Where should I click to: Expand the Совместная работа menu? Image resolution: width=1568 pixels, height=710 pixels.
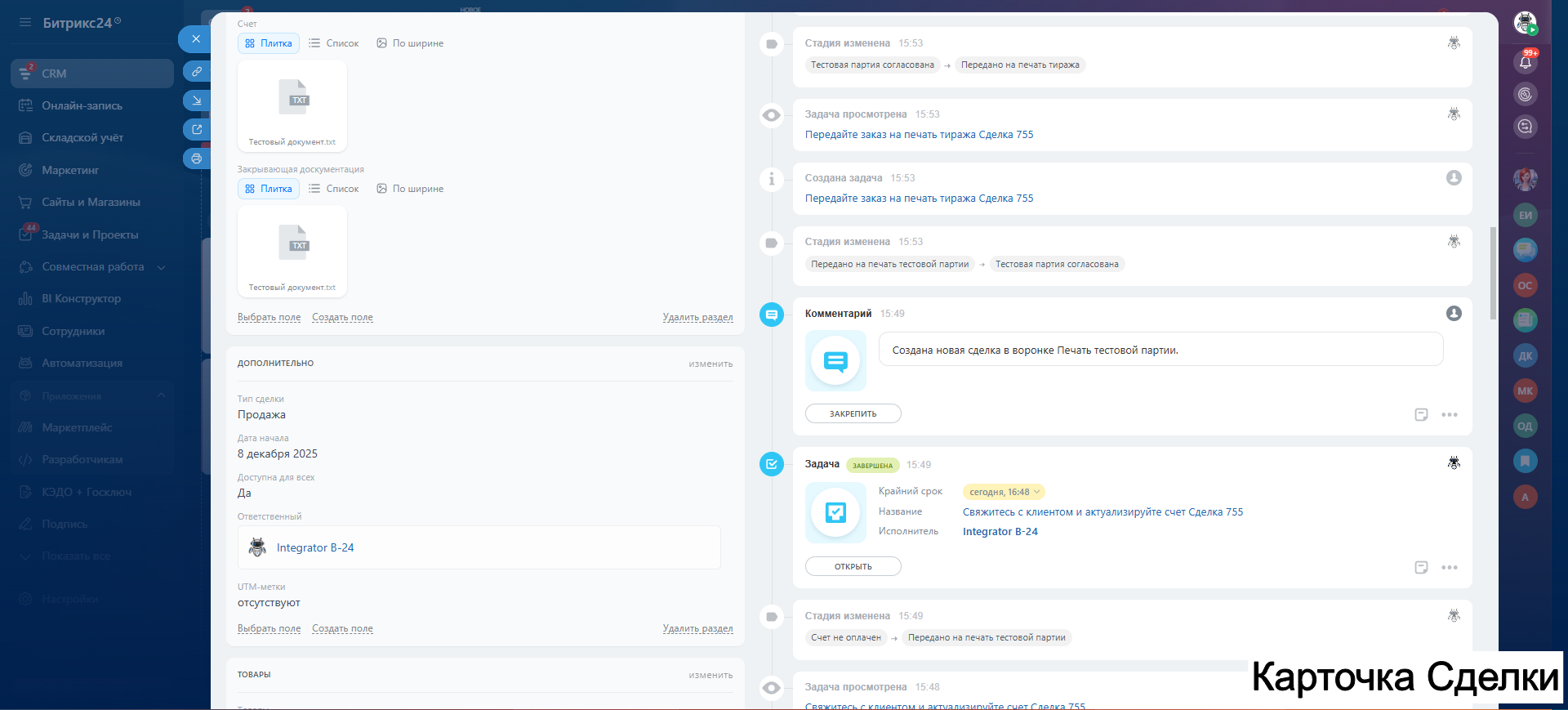tap(161, 267)
